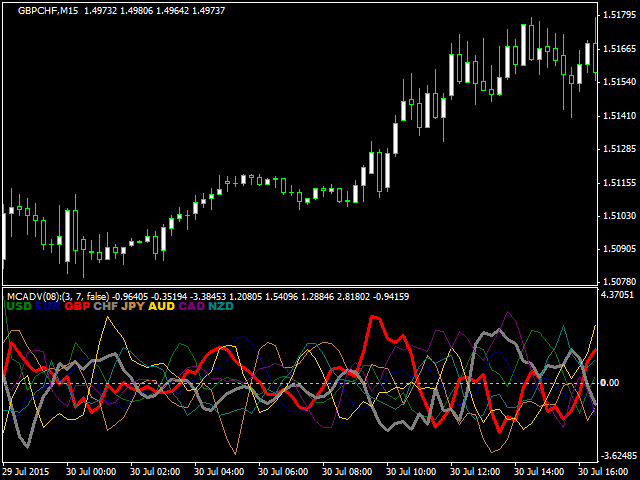Click indicator zero level label 0.00
The image size is (640, 480).
(610, 383)
